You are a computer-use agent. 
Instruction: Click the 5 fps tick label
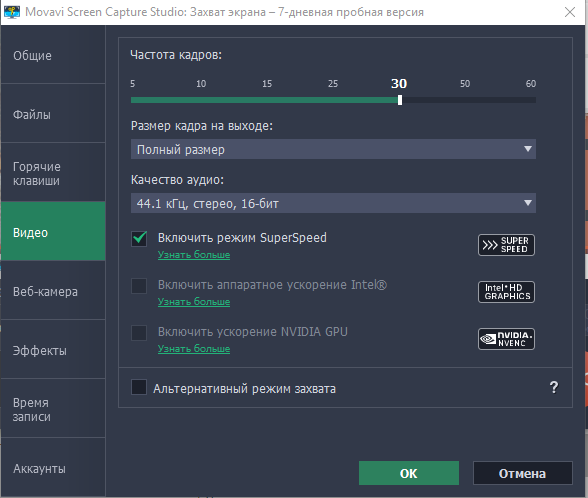coord(132,84)
